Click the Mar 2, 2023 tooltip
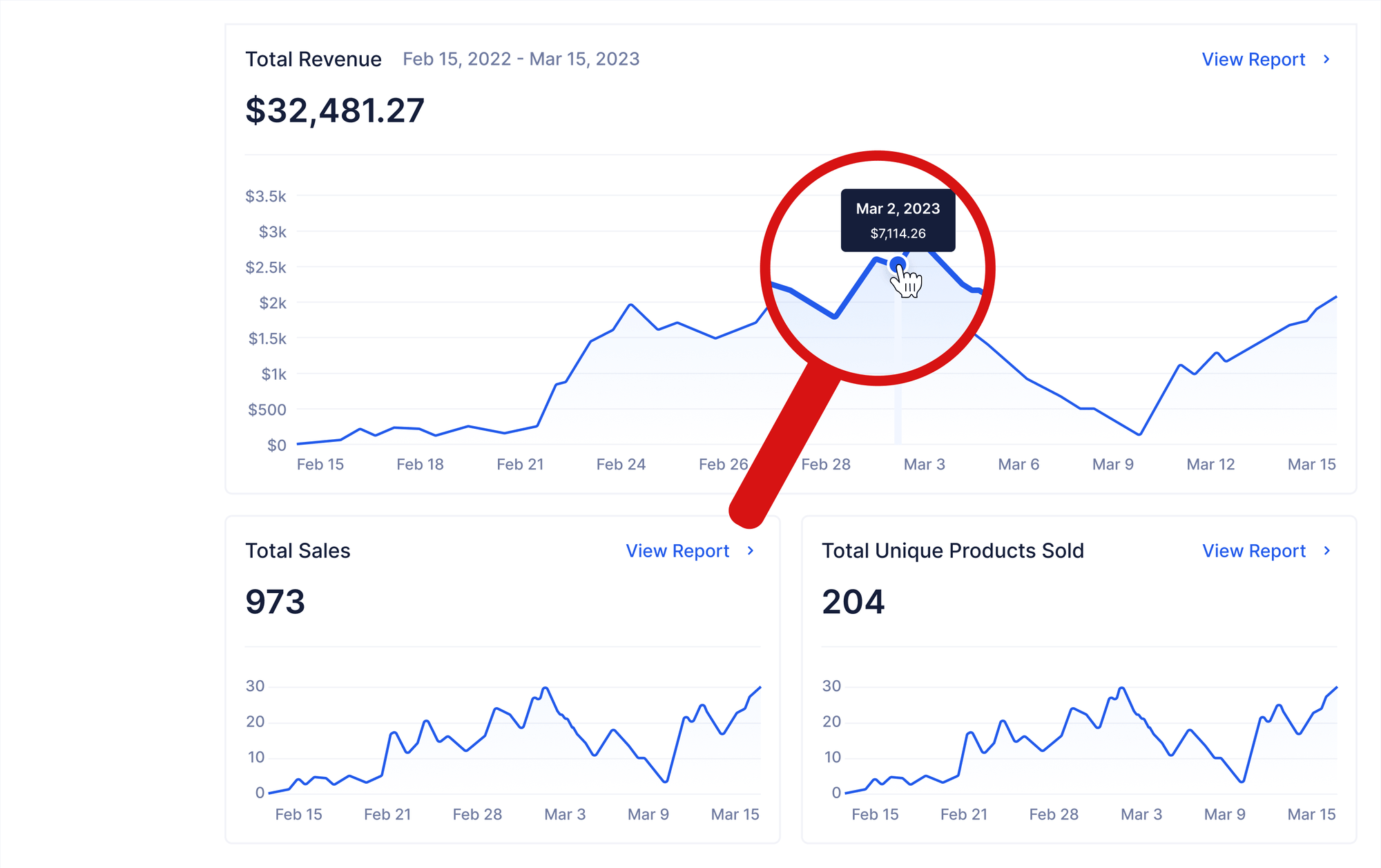Viewport: 1381px width, 868px height. coord(898,220)
